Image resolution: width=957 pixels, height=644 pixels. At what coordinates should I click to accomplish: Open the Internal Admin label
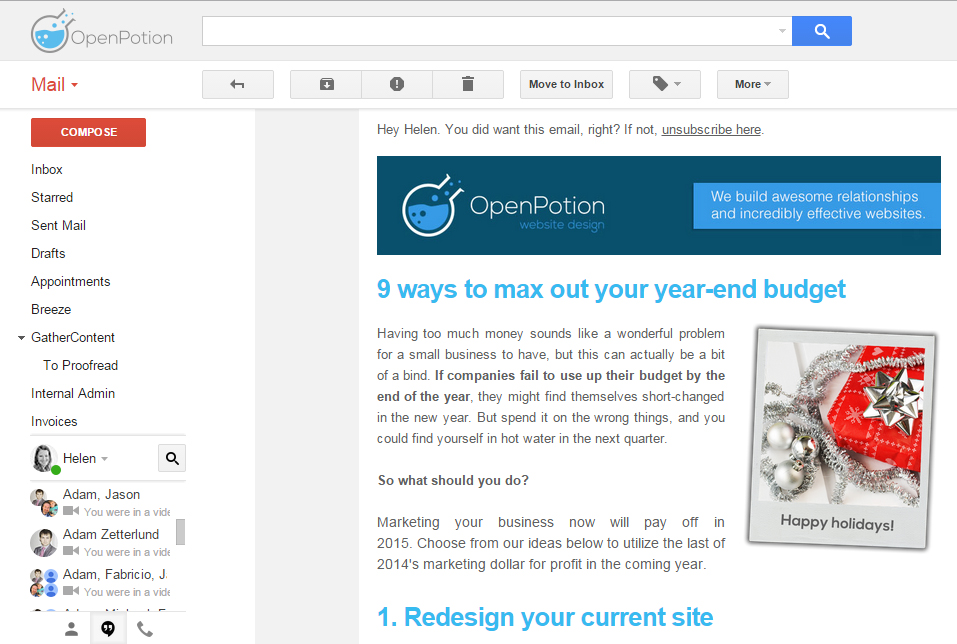[73, 394]
